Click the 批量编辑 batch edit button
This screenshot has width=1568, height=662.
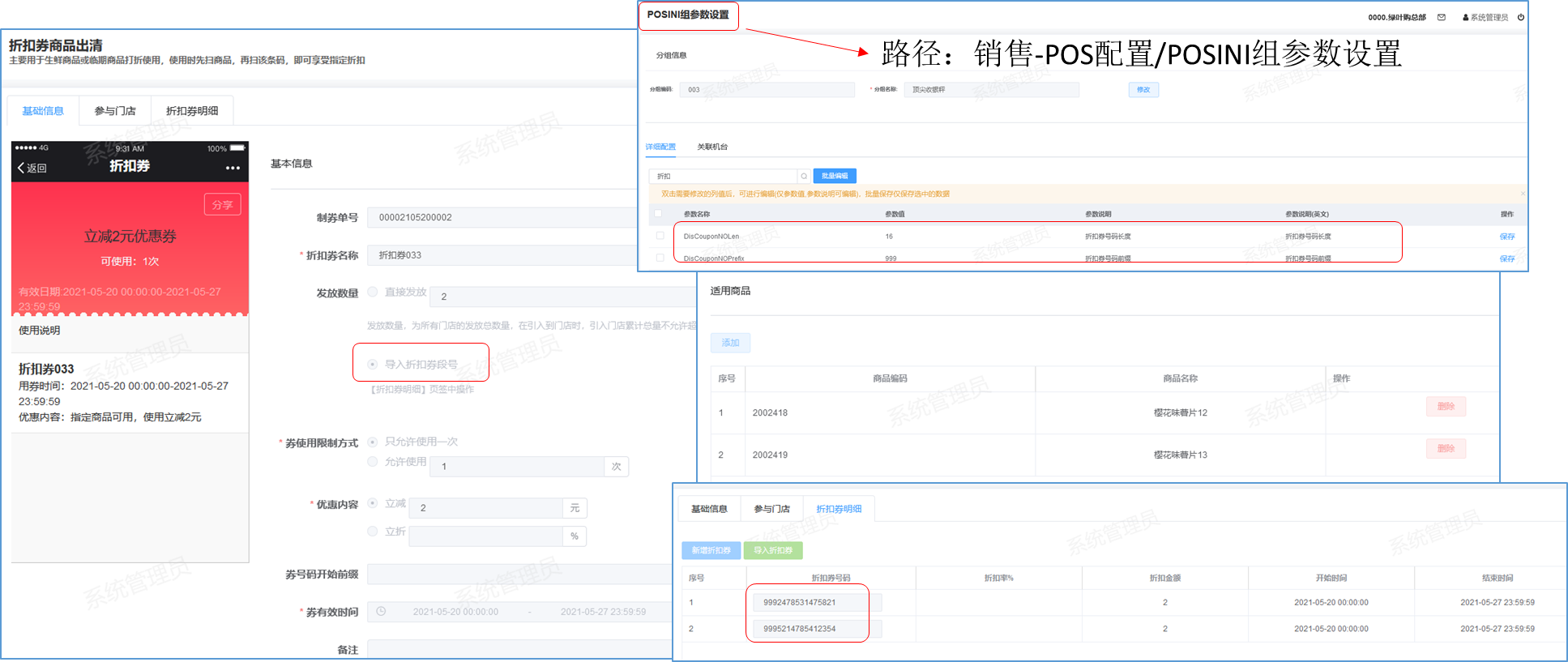(x=835, y=176)
